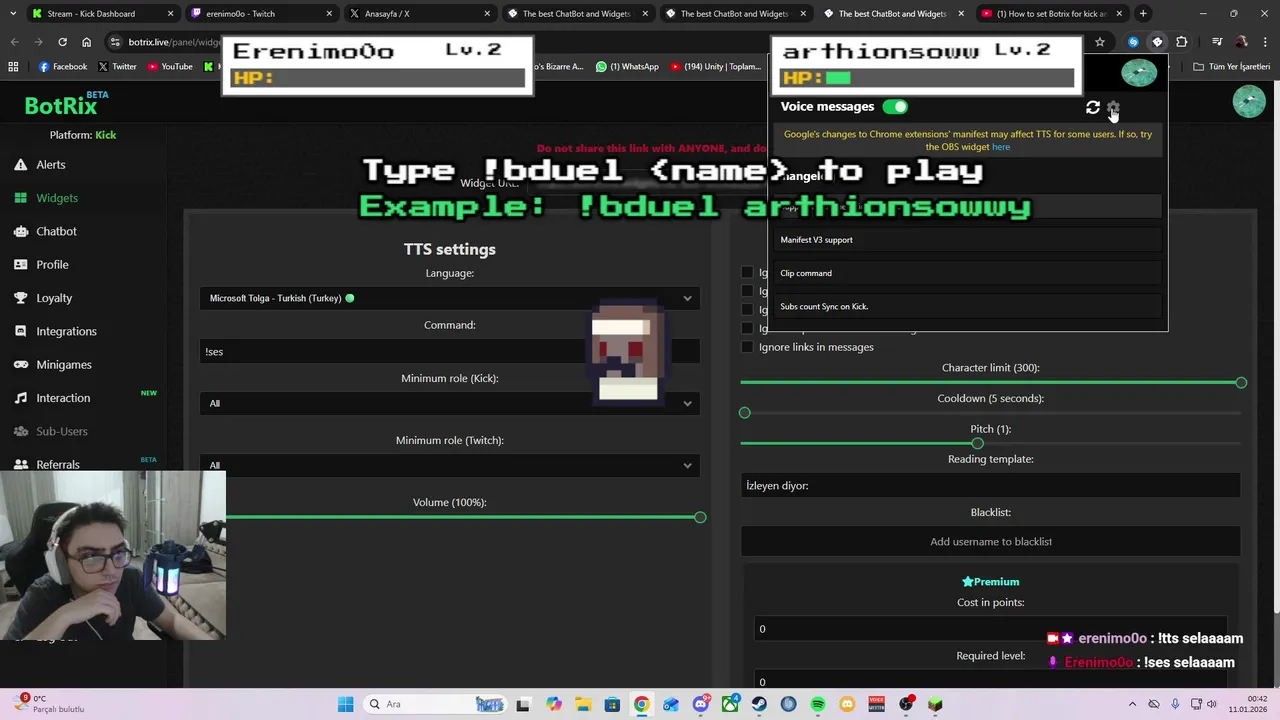Launch Discord from the taskbar
The image size is (1280, 720).
click(x=700, y=704)
